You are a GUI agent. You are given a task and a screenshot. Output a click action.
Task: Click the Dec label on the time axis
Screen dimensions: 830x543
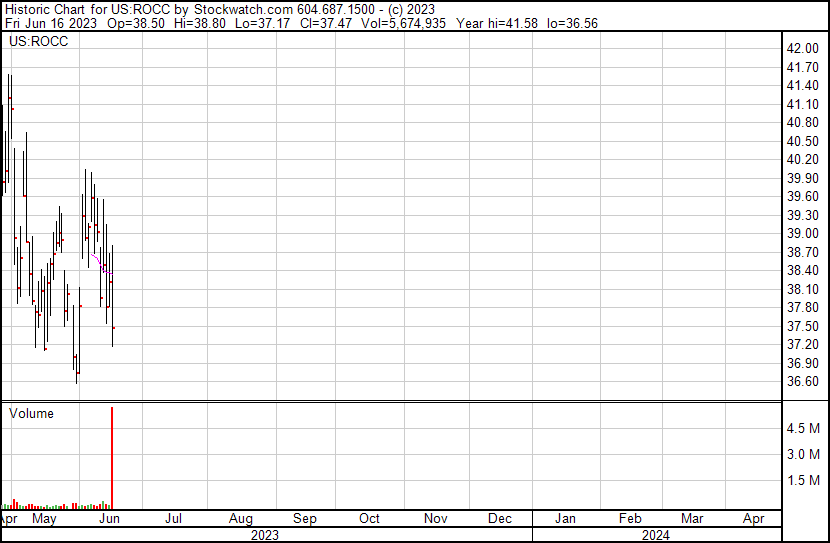tap(500, 519)
